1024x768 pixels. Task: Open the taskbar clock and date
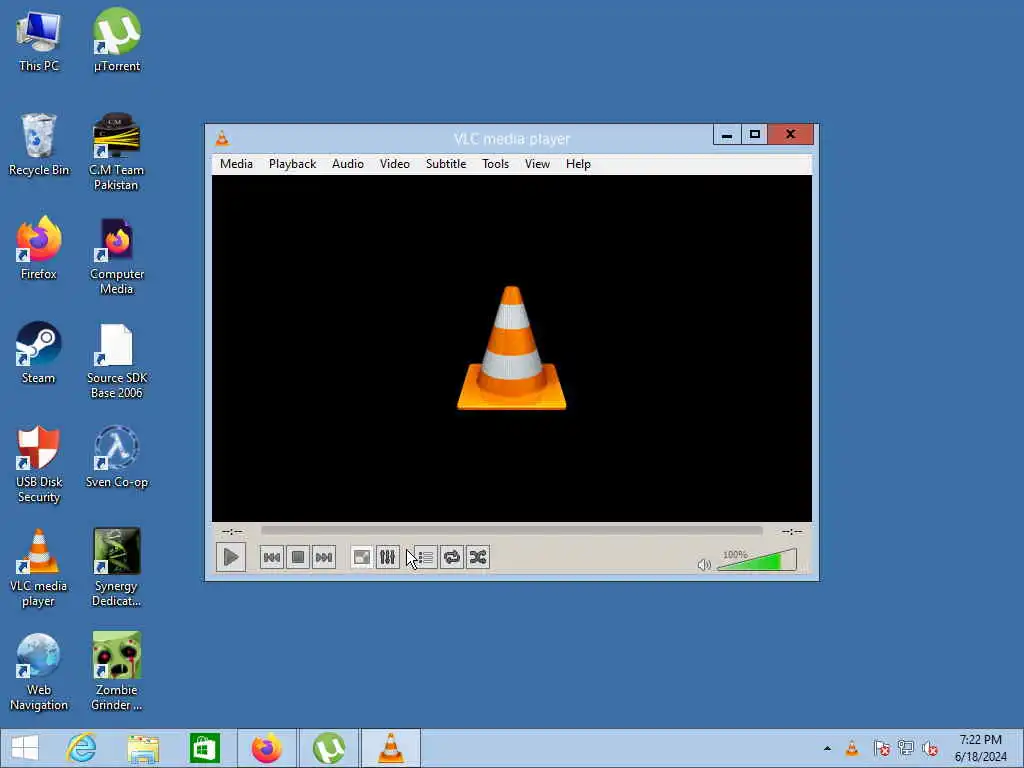point(980,748)
